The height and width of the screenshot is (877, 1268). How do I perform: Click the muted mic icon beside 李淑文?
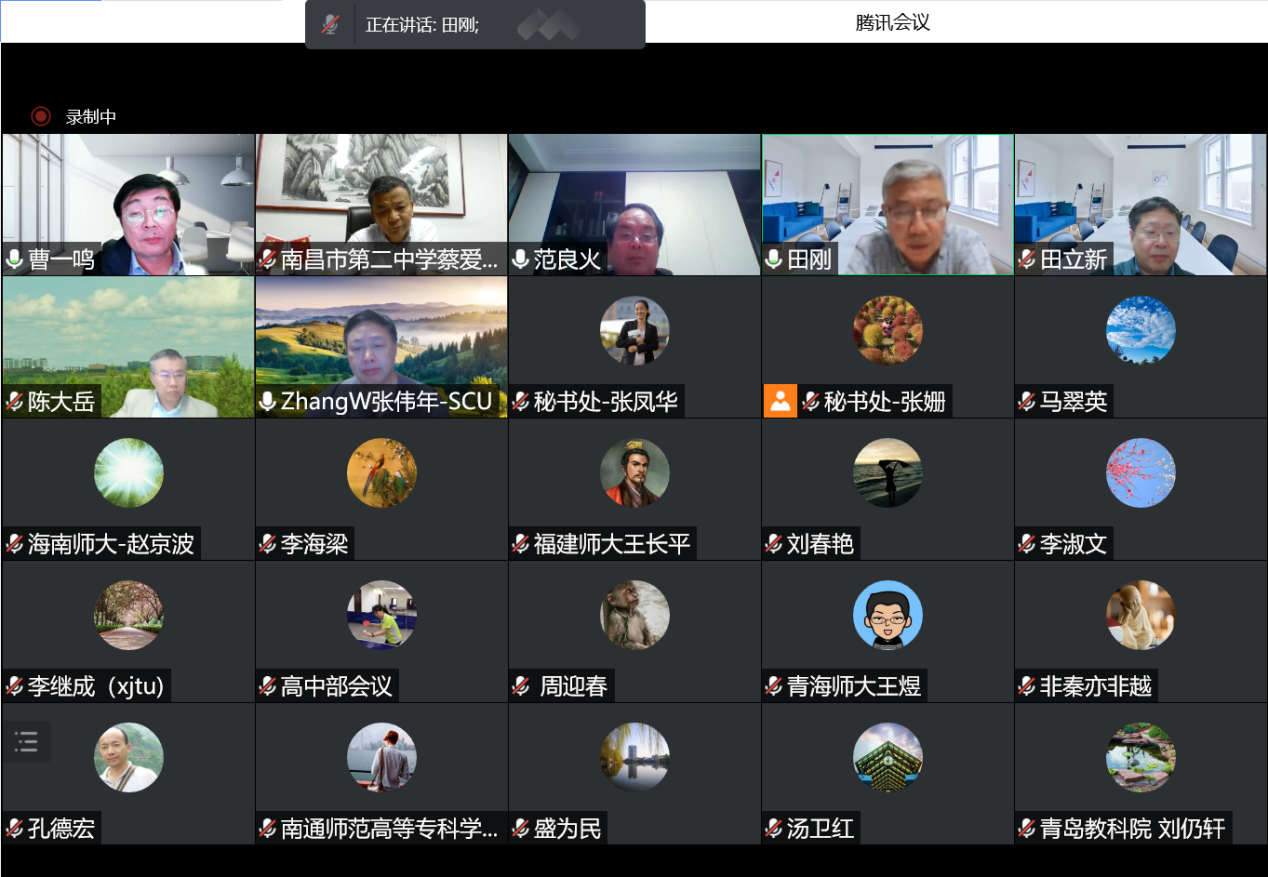click(x=1027, y=544)
